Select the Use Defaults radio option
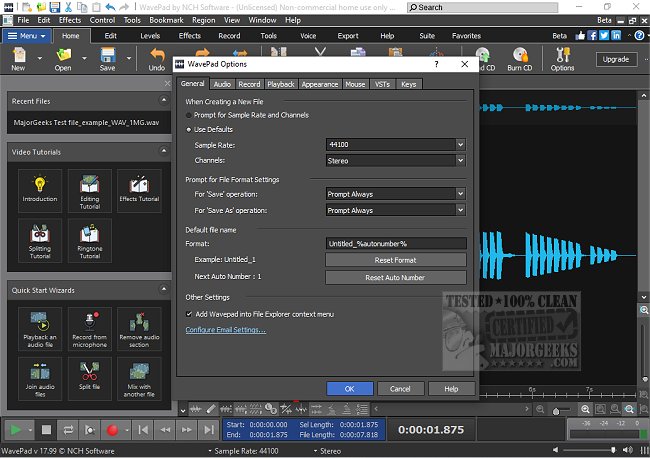 pos(190,130)
